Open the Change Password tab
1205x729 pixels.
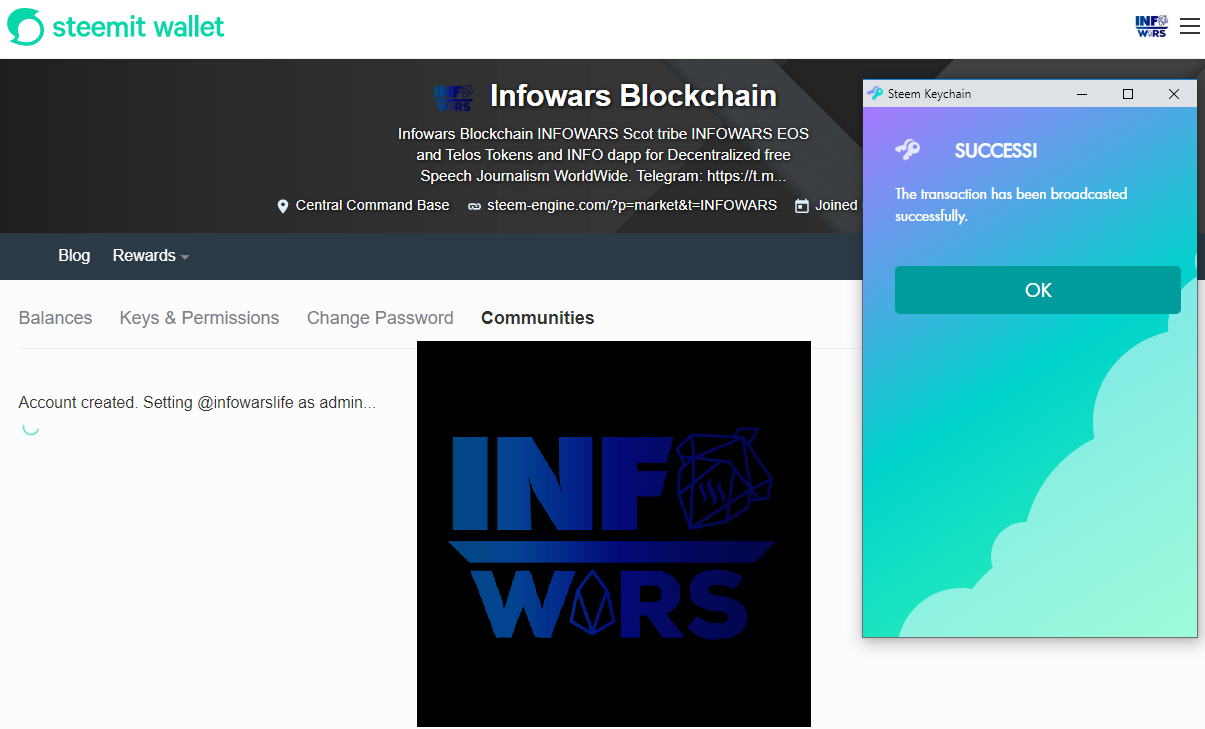click(x=380, y=318)
